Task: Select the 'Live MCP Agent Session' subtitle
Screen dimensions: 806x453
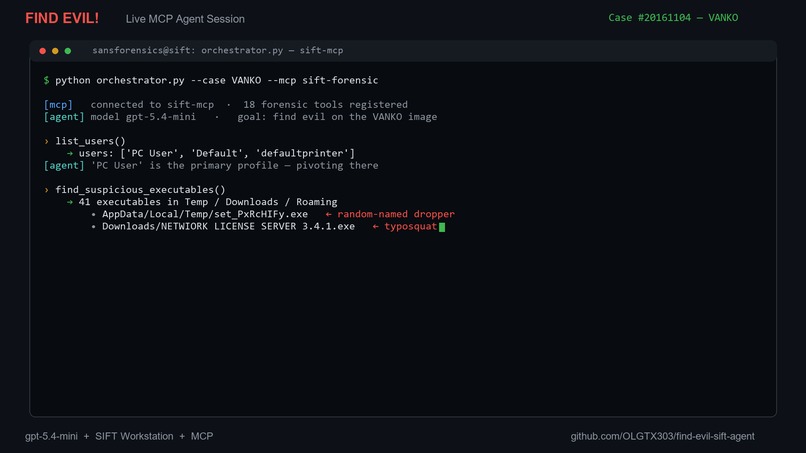Action: [185, 19]
